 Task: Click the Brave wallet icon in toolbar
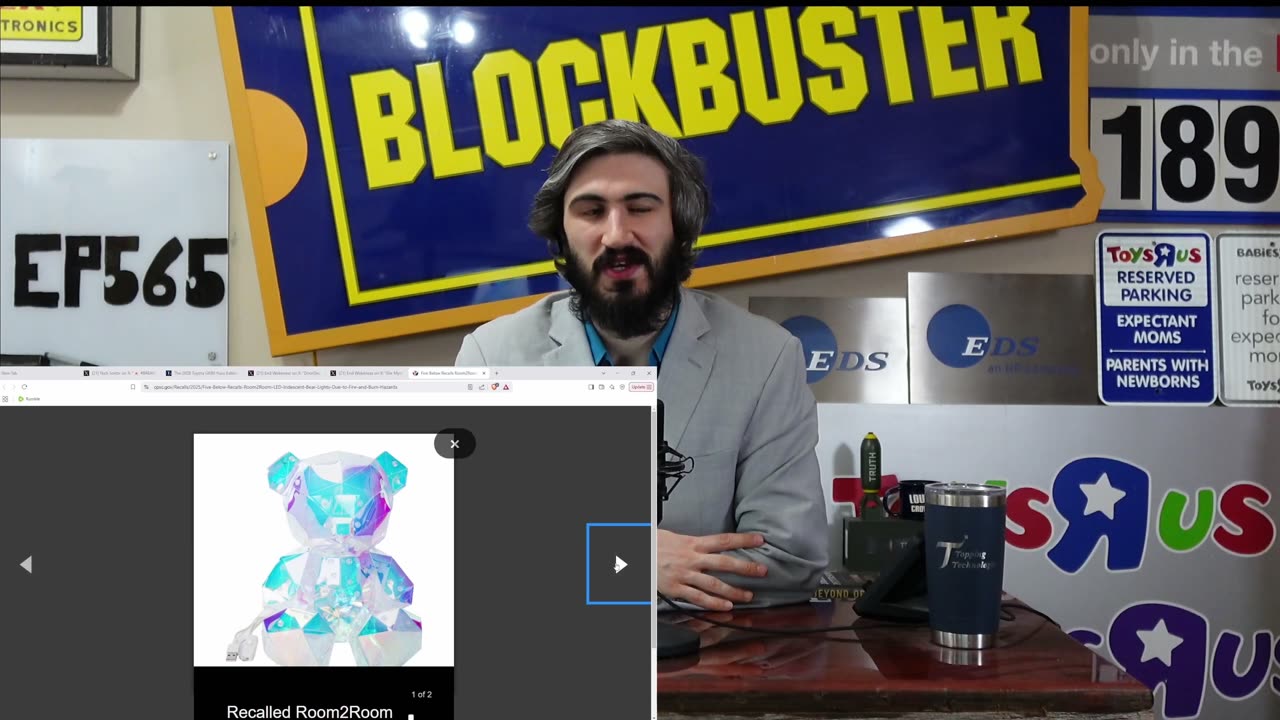(601, 387)
